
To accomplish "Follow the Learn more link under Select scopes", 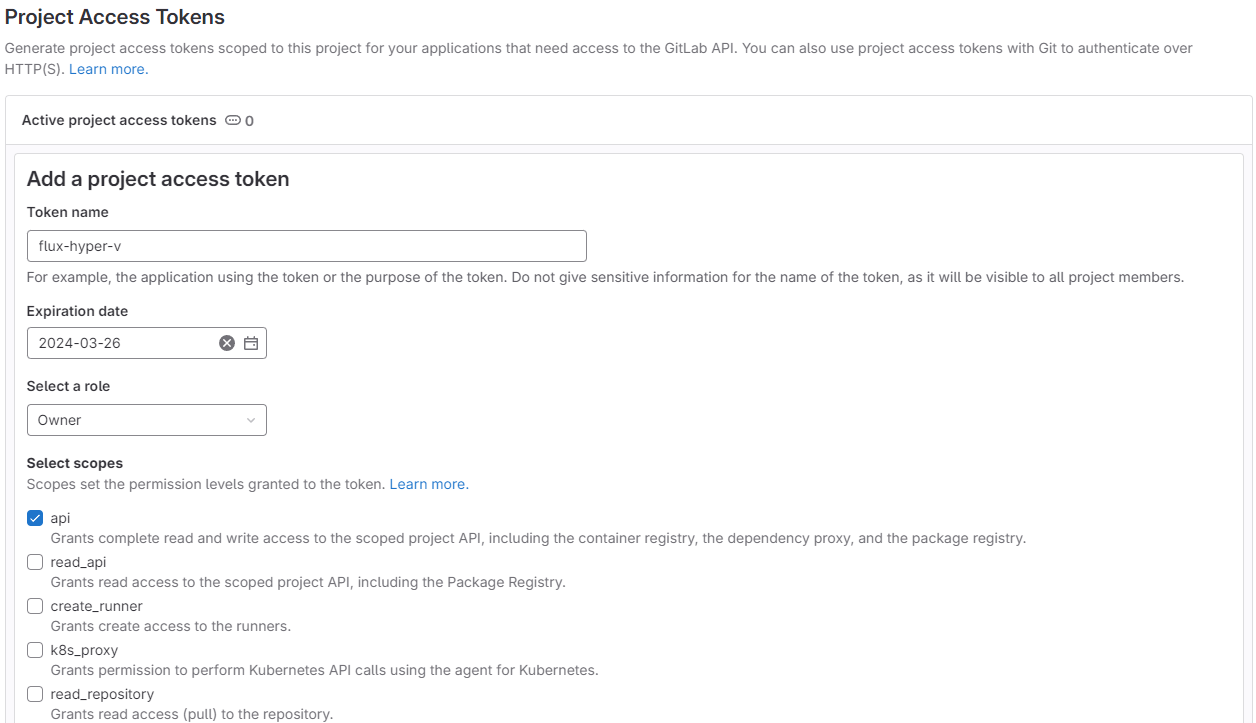I will 428,484.
